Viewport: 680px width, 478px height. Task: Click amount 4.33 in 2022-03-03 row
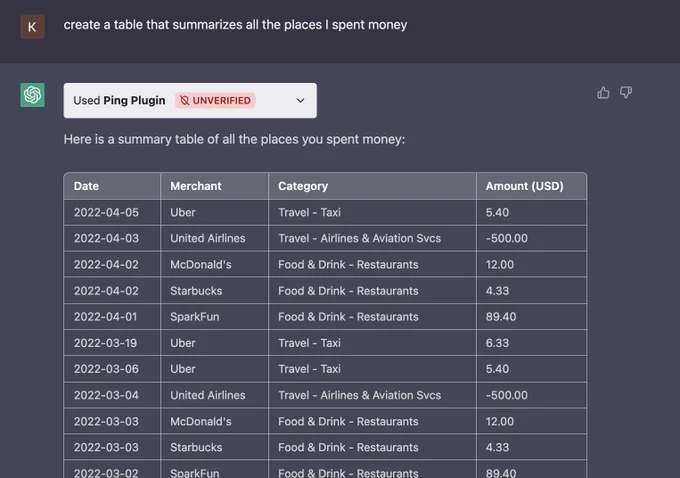(x=497, y=448)
